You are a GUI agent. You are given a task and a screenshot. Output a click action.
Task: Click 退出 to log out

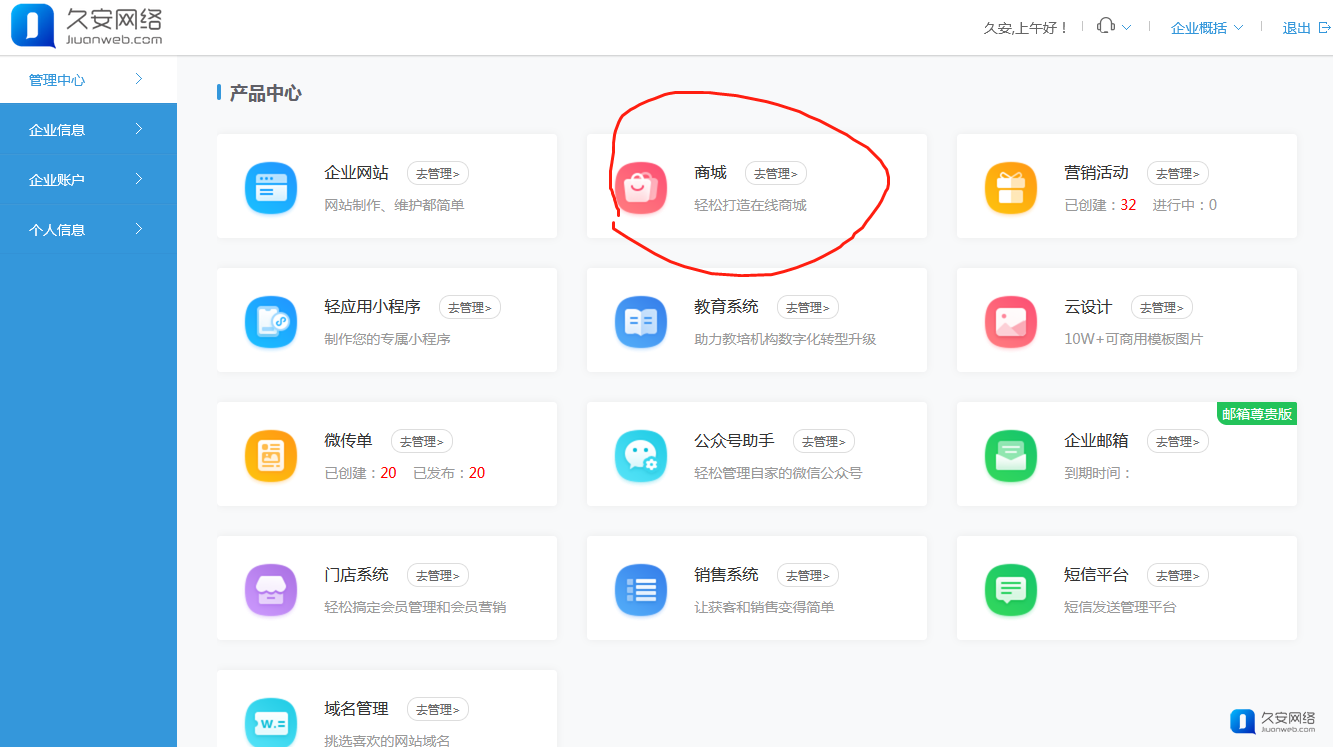[1295, 27]
